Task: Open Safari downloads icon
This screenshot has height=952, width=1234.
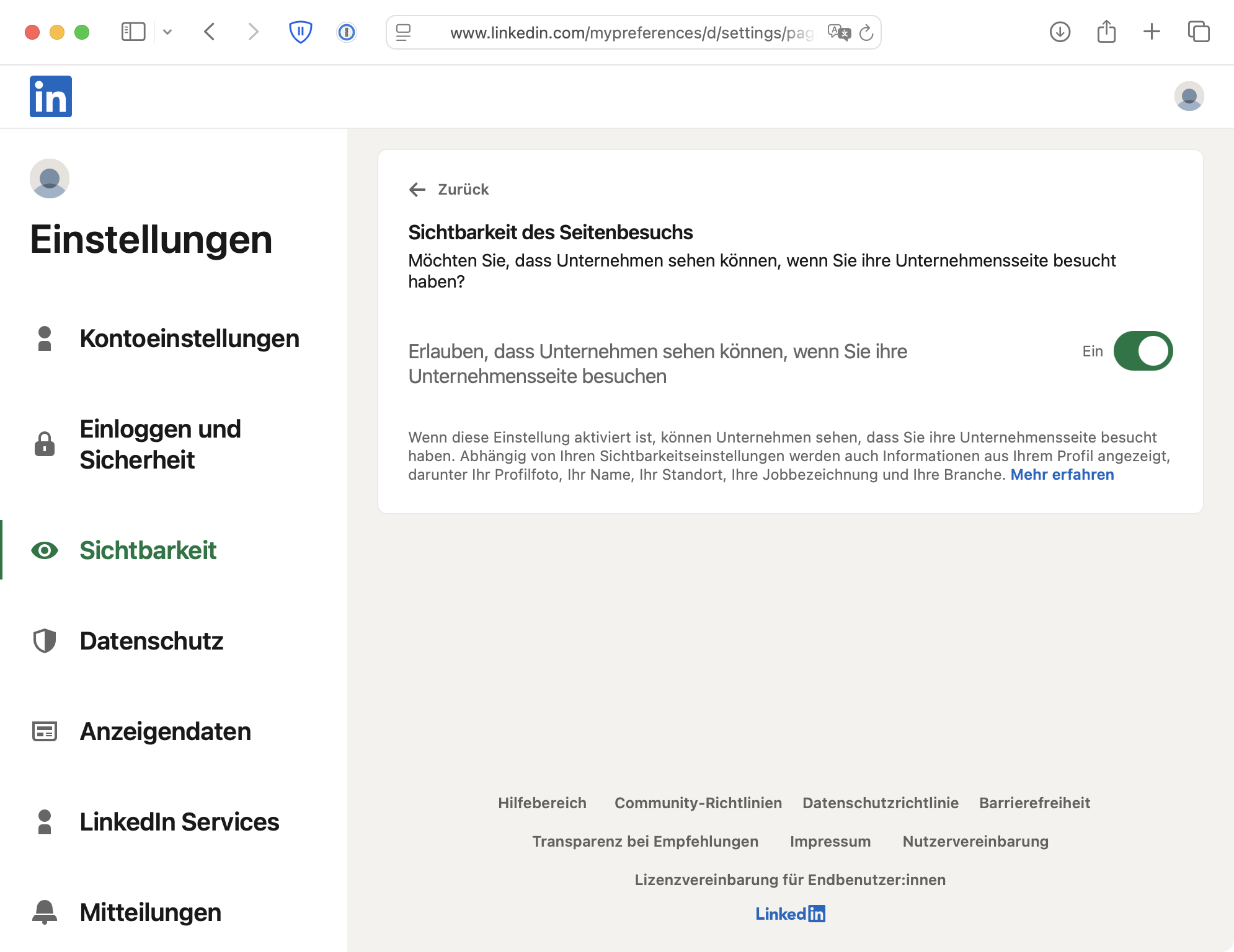Action: point(1060,32)
